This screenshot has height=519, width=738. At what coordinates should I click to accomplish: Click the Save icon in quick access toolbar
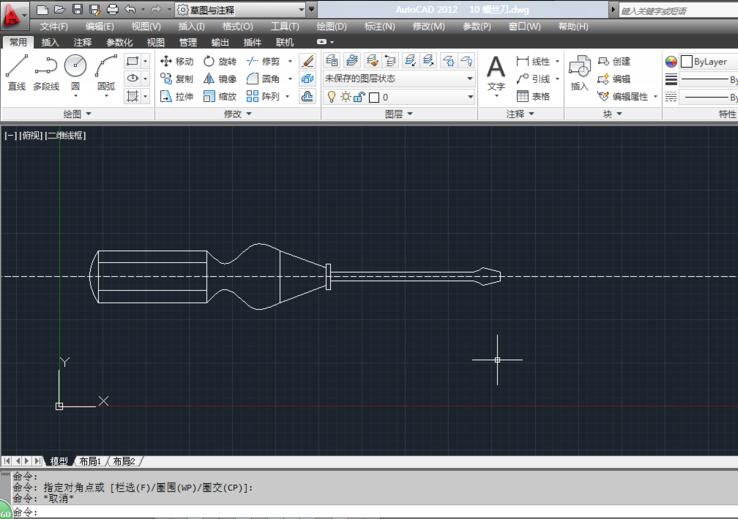click(77, 9)
